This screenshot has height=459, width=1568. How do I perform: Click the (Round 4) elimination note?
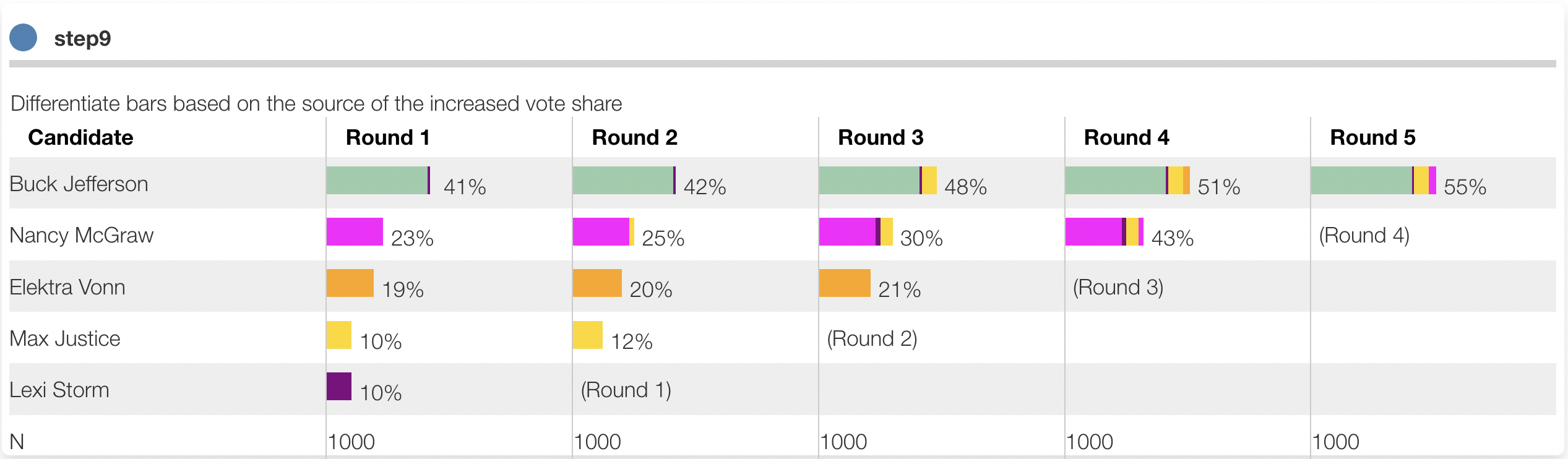coord(1364,236)
